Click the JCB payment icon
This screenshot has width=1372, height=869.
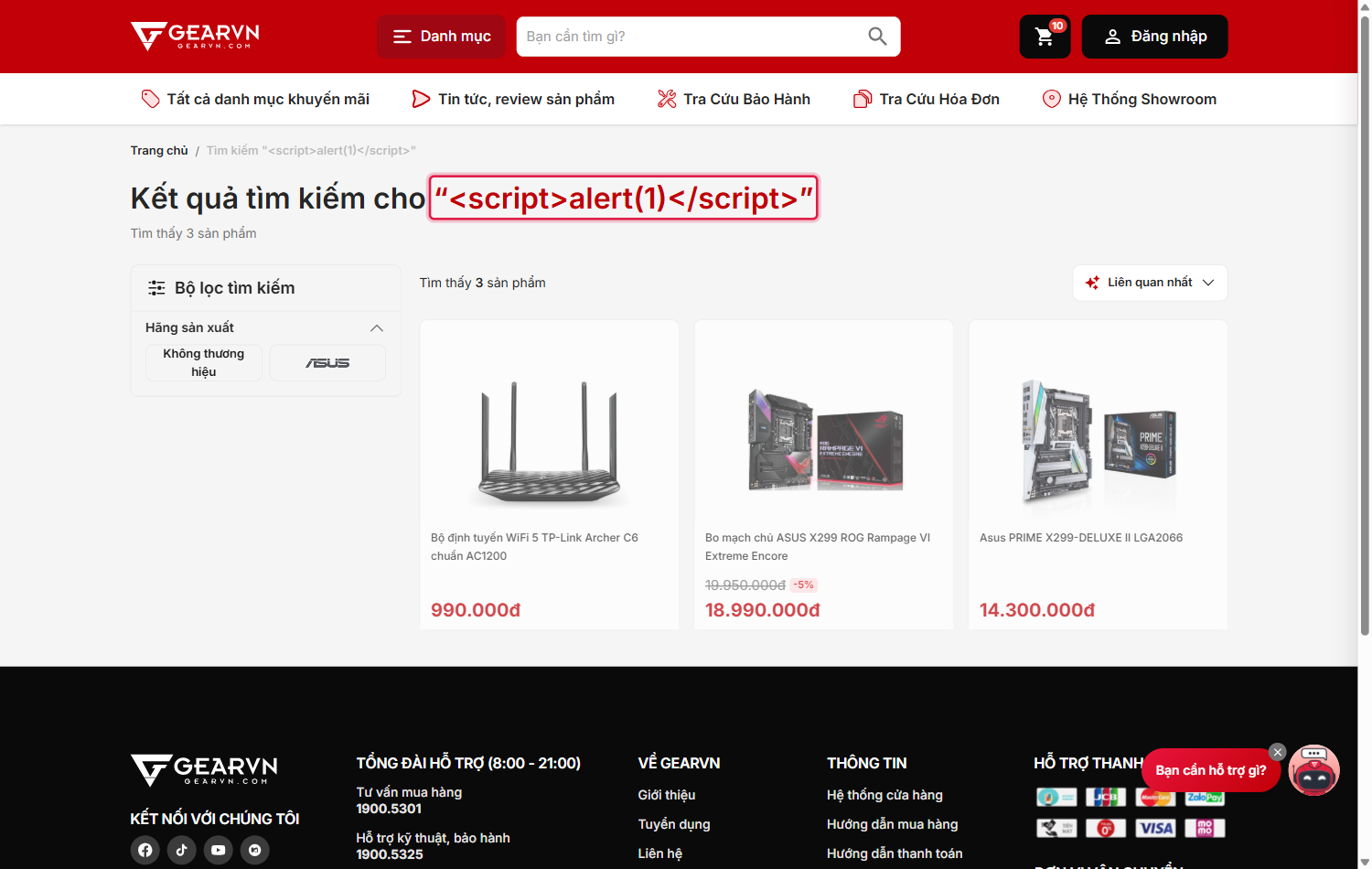click(x=1106, y=798)
